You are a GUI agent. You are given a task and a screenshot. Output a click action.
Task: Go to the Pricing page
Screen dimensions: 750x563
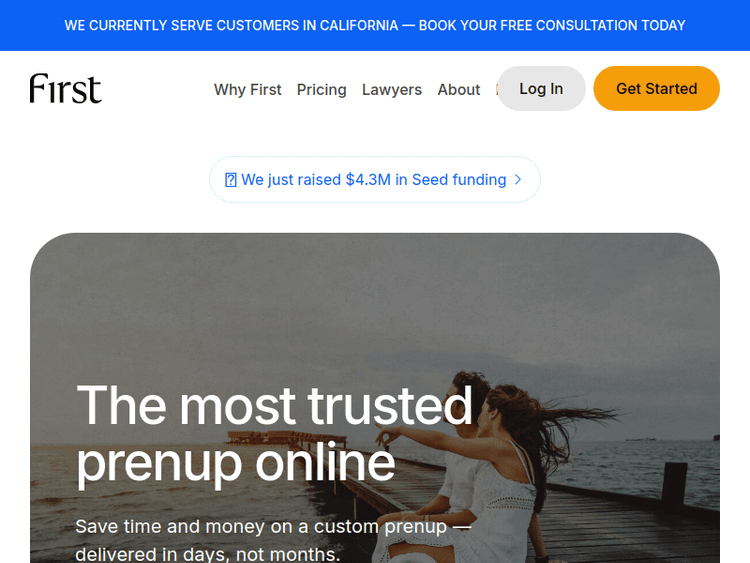click(321, 89)
